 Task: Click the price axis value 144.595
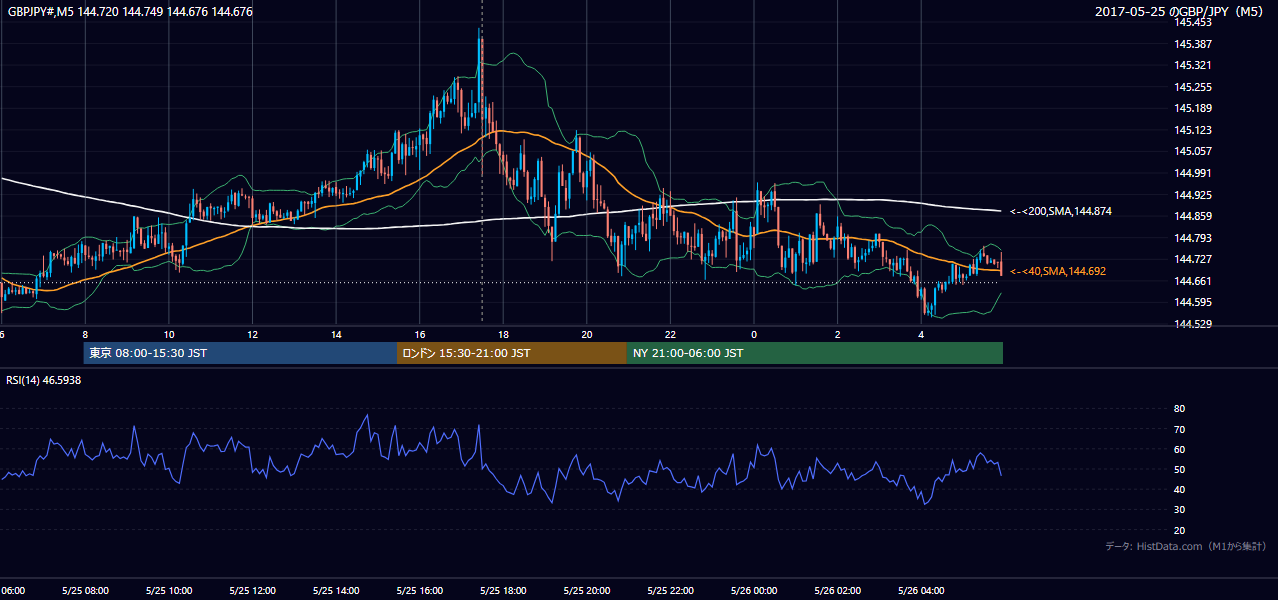coord(1193,302)
